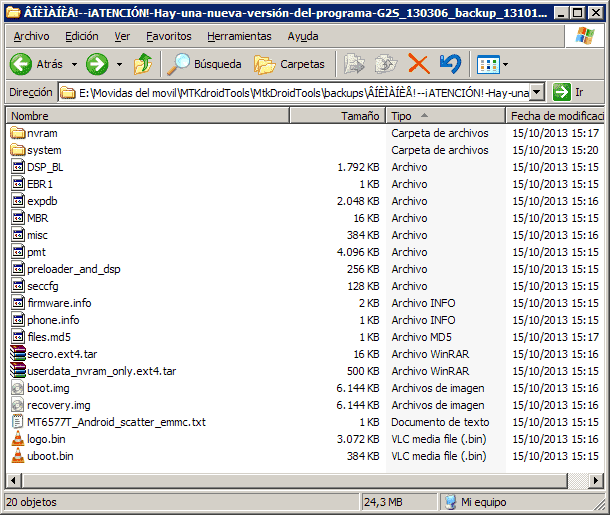
Task: Click the Archivo MD5 type cell
Action: coord(421,337)
